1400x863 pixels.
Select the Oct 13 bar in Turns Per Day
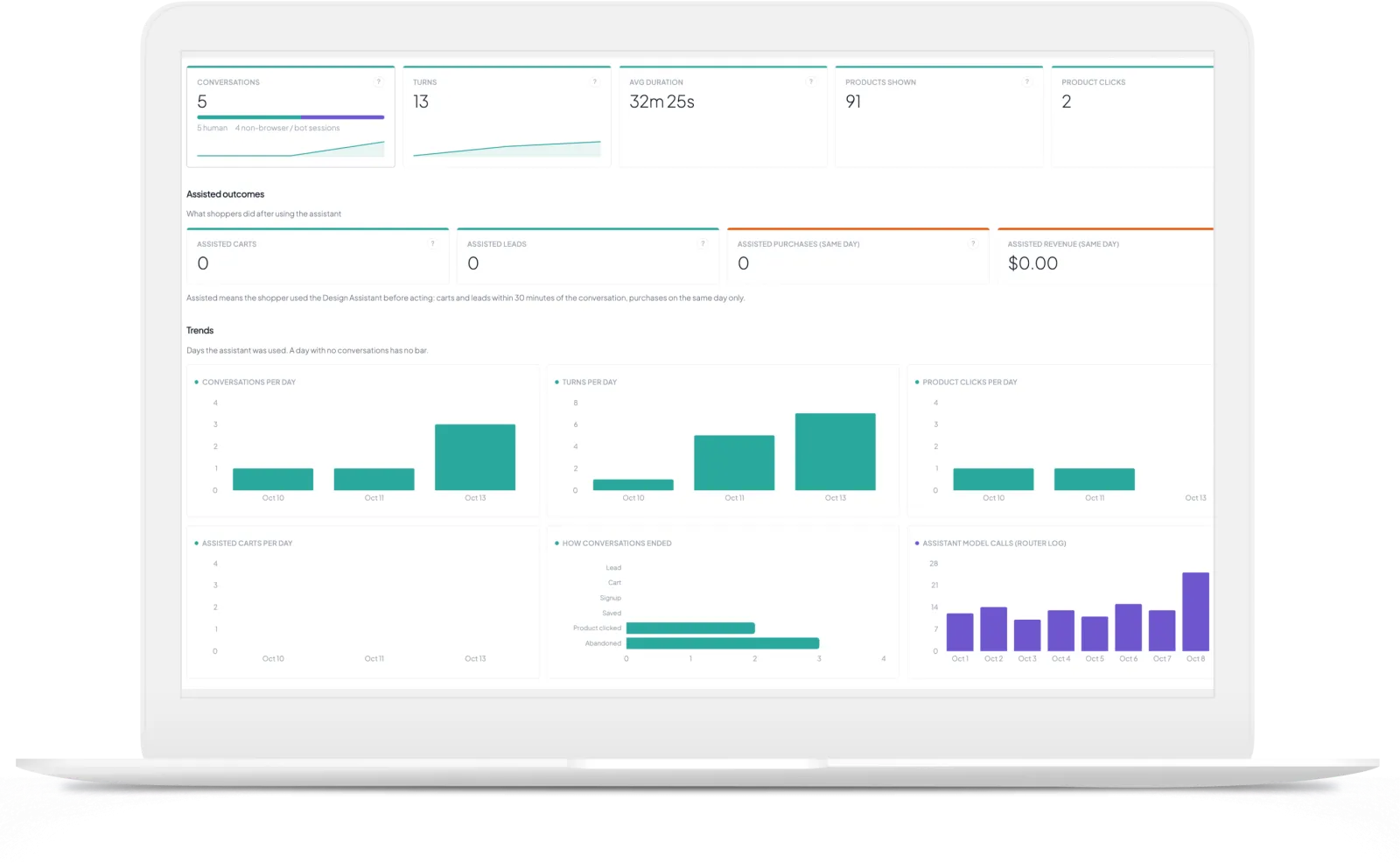[x=836, y=452]
